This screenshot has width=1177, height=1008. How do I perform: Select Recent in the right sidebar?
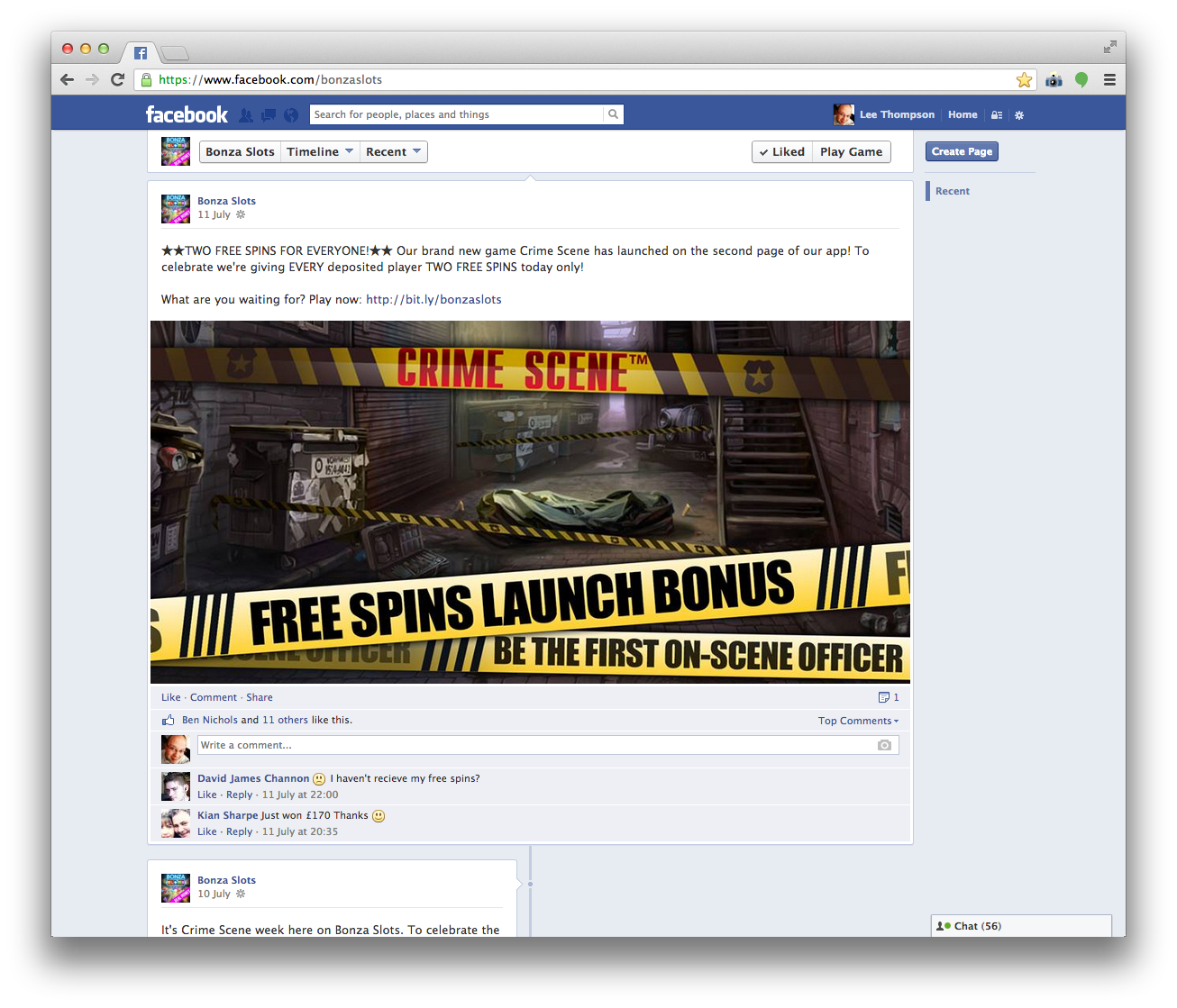click(x=953, y=191)
